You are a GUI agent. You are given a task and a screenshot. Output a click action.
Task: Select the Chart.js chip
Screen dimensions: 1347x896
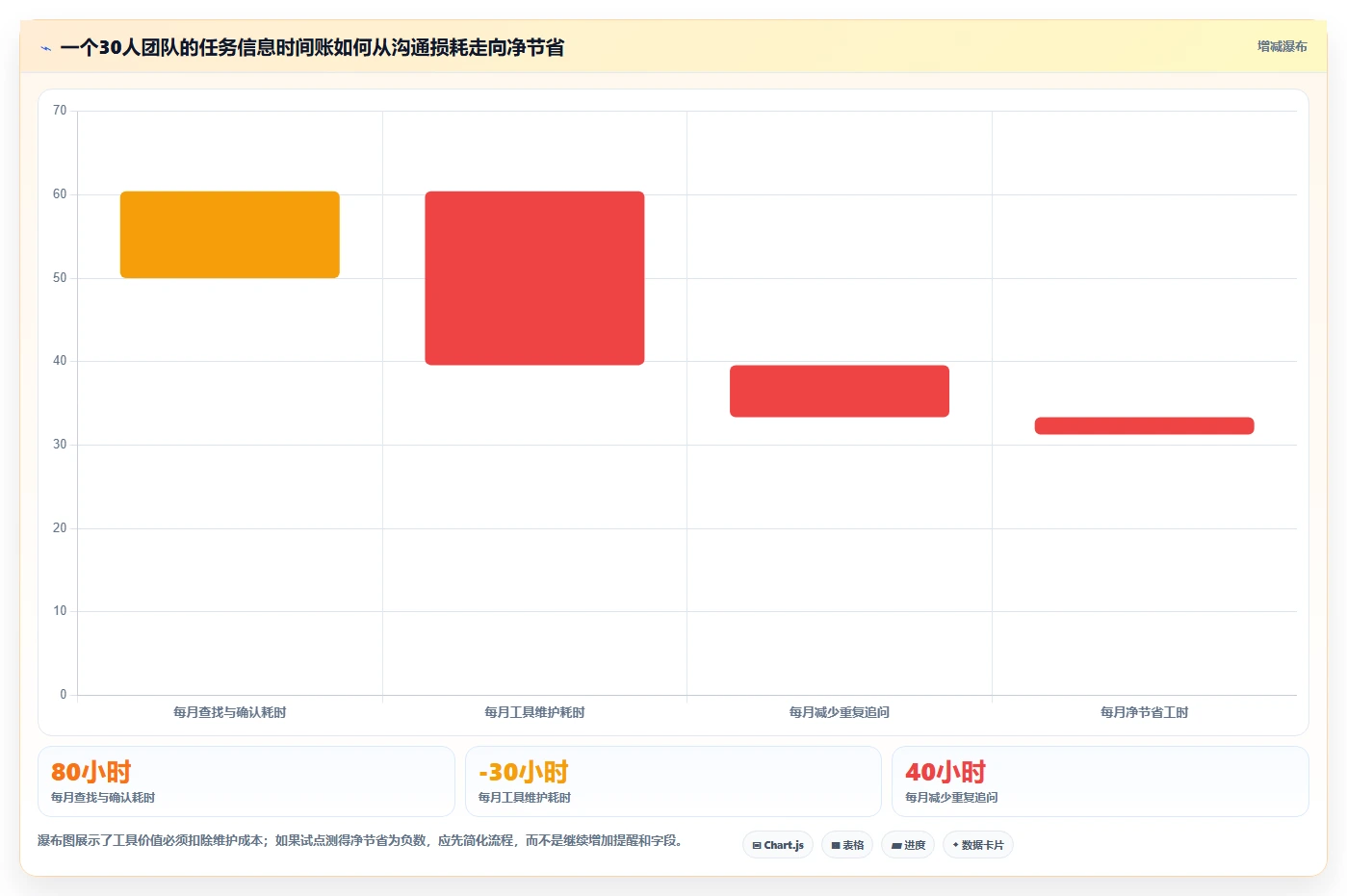pyautogui.click(x=778, y=845)
